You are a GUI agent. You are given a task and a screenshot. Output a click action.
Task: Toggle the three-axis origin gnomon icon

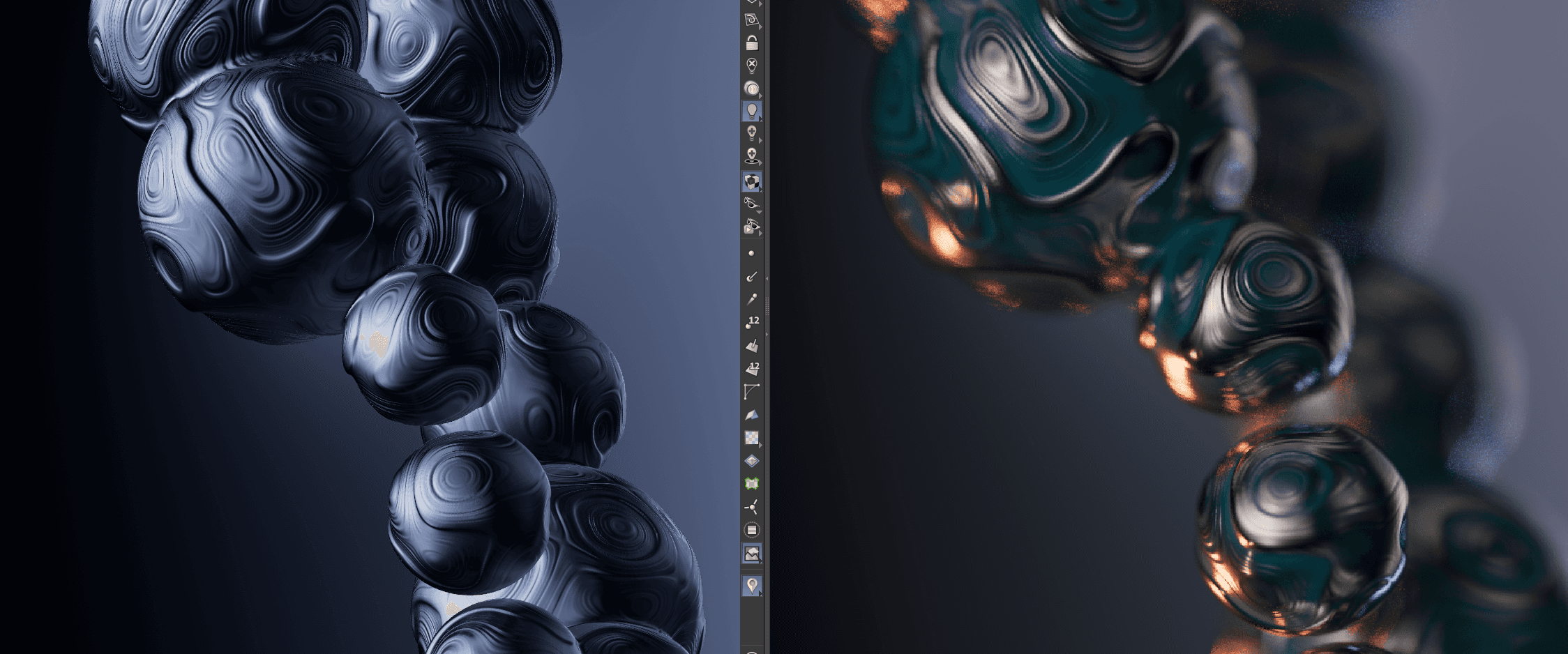pos(751,507)
